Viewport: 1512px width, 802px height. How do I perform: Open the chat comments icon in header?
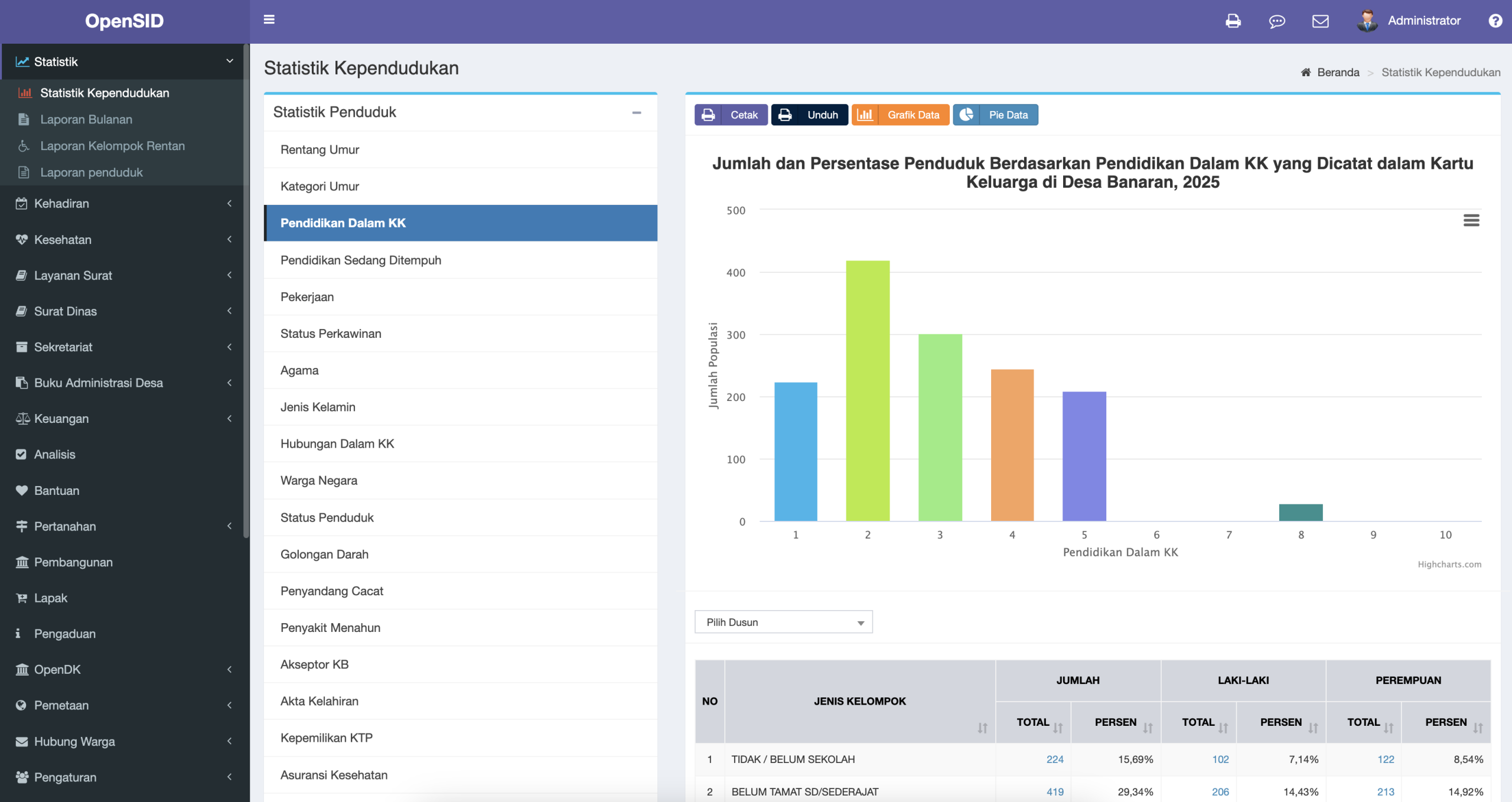1276,21
